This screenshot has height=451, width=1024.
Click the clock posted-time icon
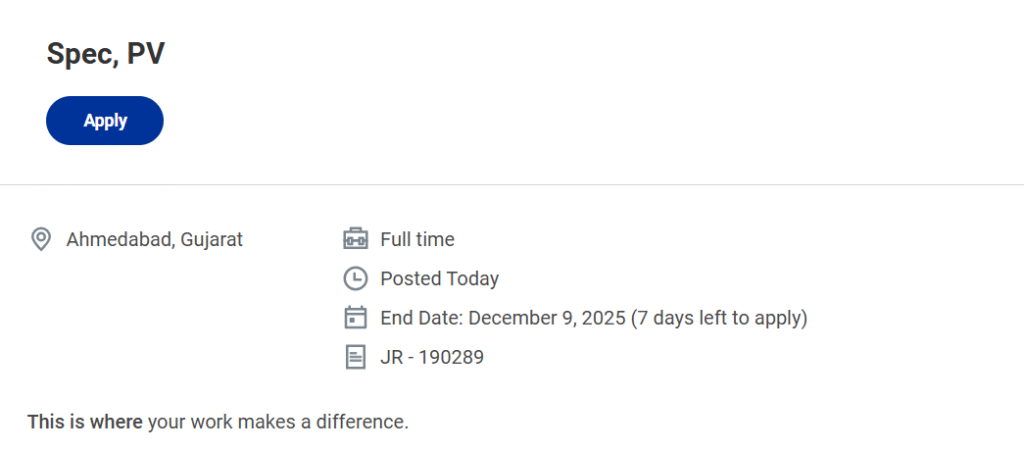[355, 279]
